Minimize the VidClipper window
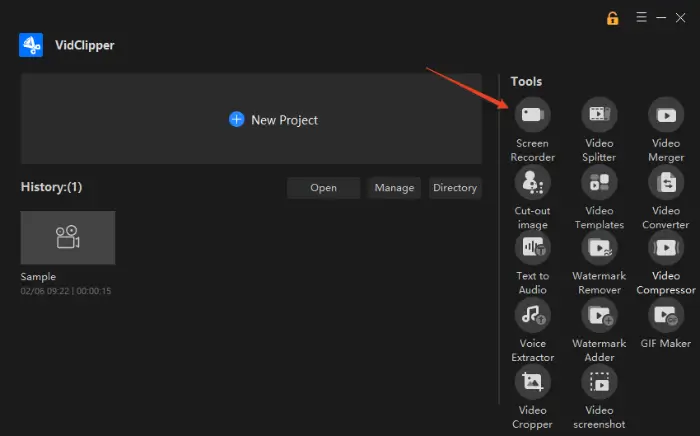 coord(661,18)
